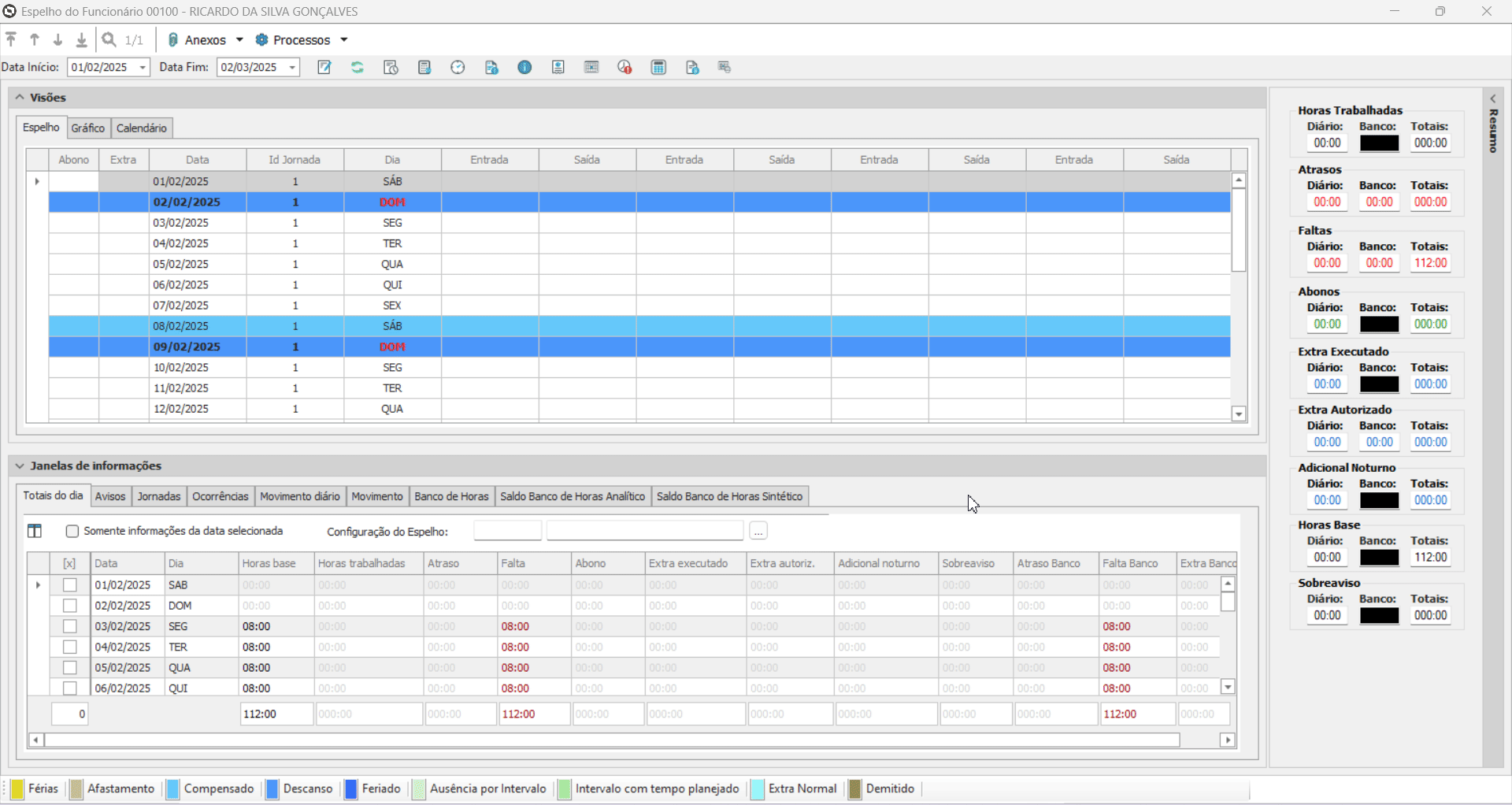Select the 09/02/2025 DOM row

pos(639,347)
